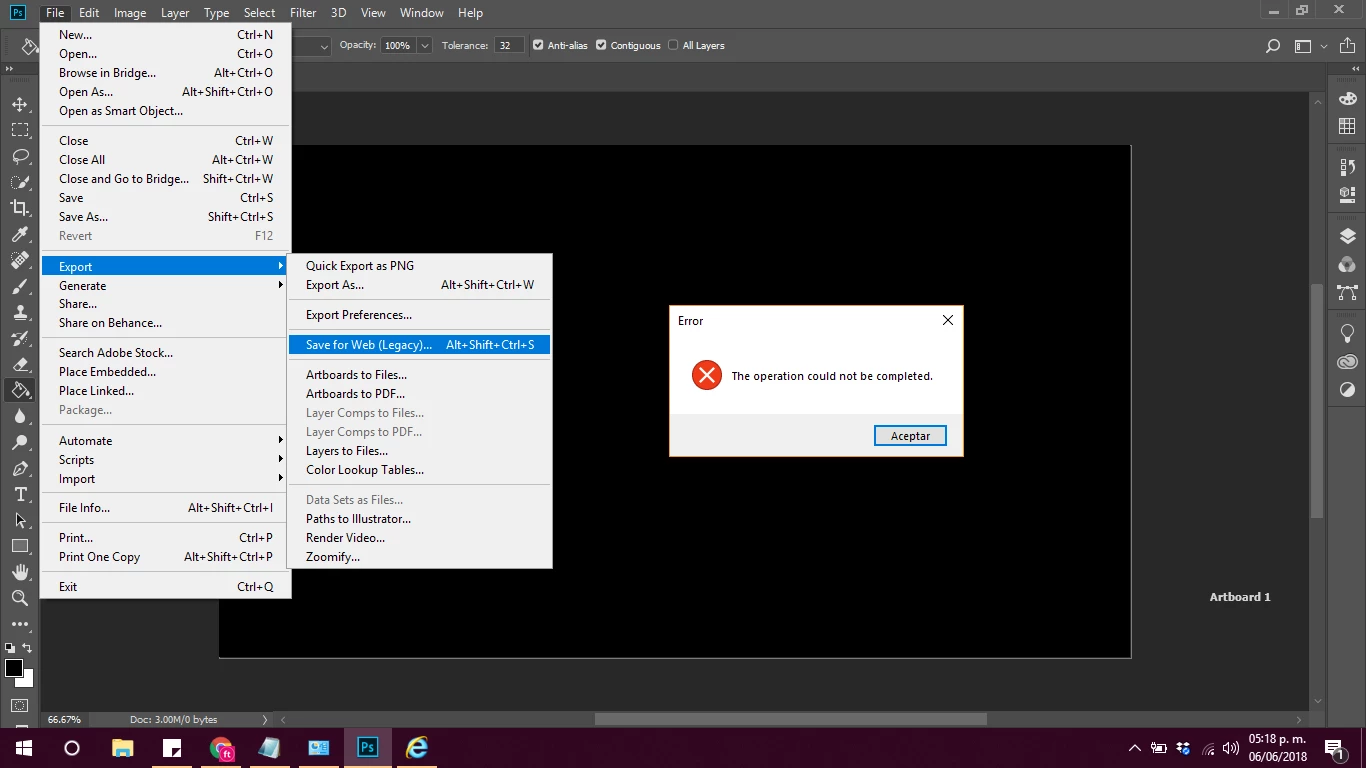Enable the All Layers checkbox
This screenshot has width=1366, height=768.
click(x=673, y=45)
